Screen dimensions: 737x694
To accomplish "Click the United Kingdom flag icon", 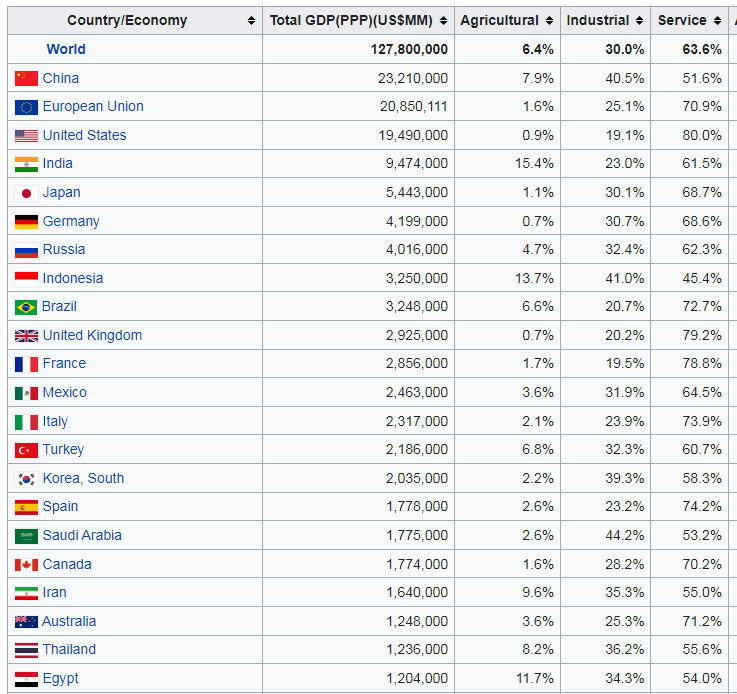I will (x=26, y=336).
